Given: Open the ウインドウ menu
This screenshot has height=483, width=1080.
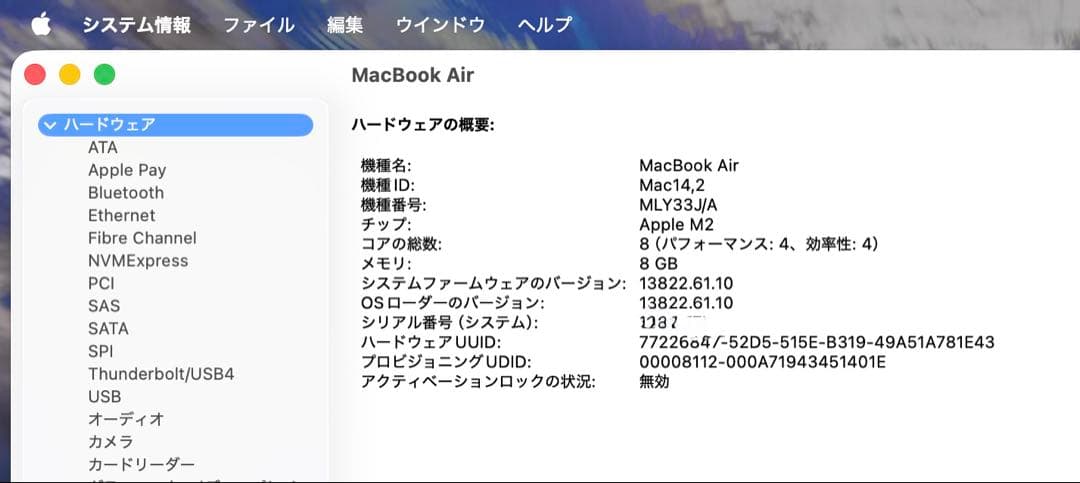Looking at the screenshot, I should click(x=440, y=25).
